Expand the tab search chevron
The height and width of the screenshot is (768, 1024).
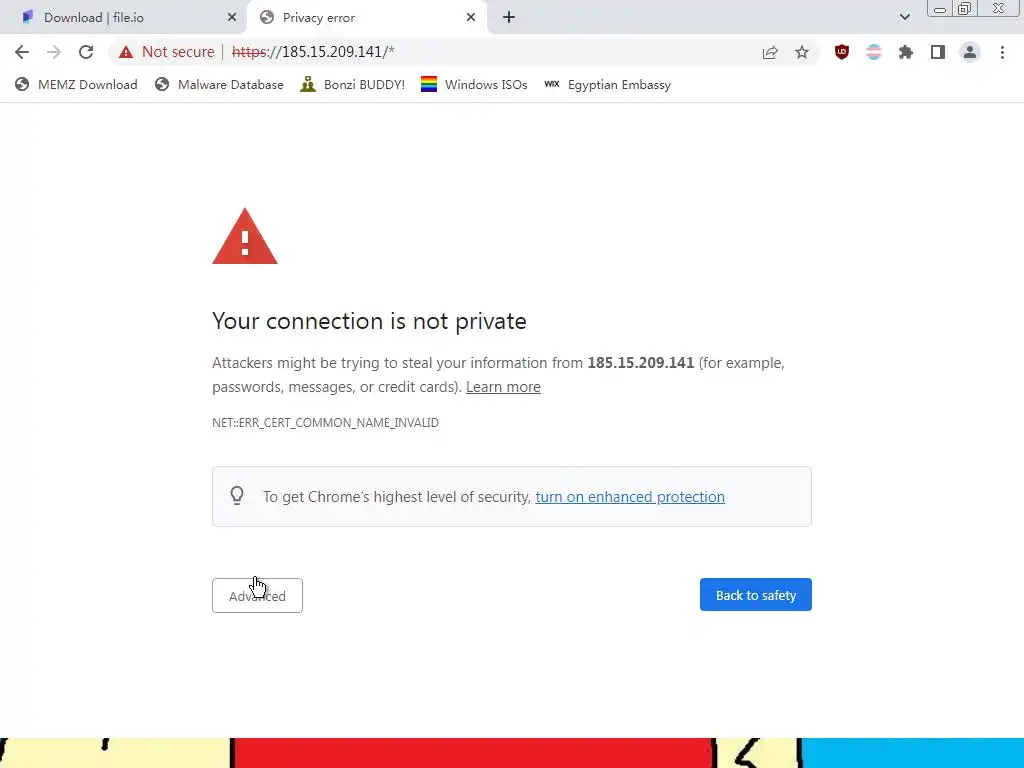[904, 17]
